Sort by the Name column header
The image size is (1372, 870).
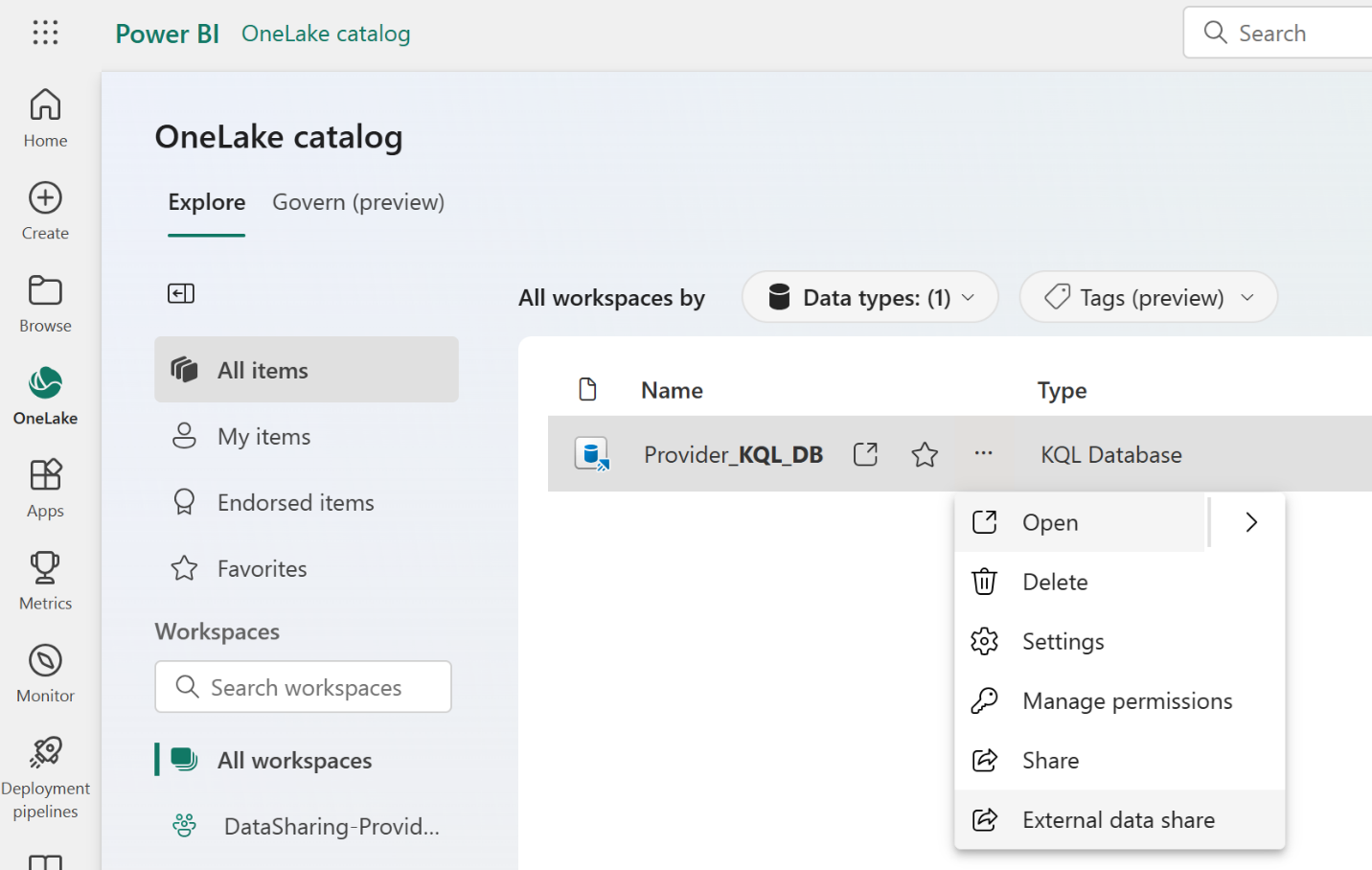pos(672,390)
